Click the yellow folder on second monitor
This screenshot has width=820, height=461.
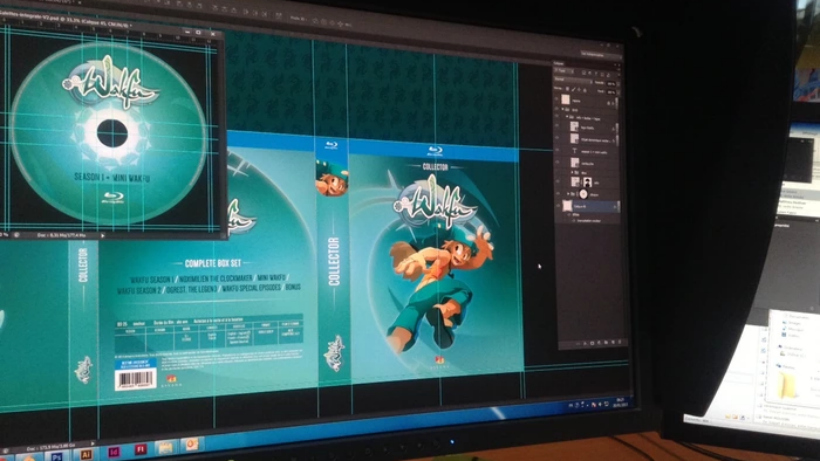787,386
